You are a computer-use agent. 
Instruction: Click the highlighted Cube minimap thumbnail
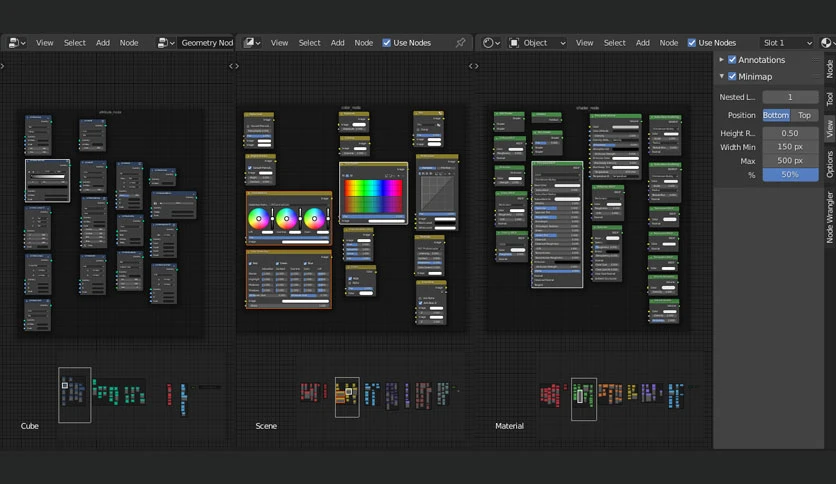tap(75, 394)
